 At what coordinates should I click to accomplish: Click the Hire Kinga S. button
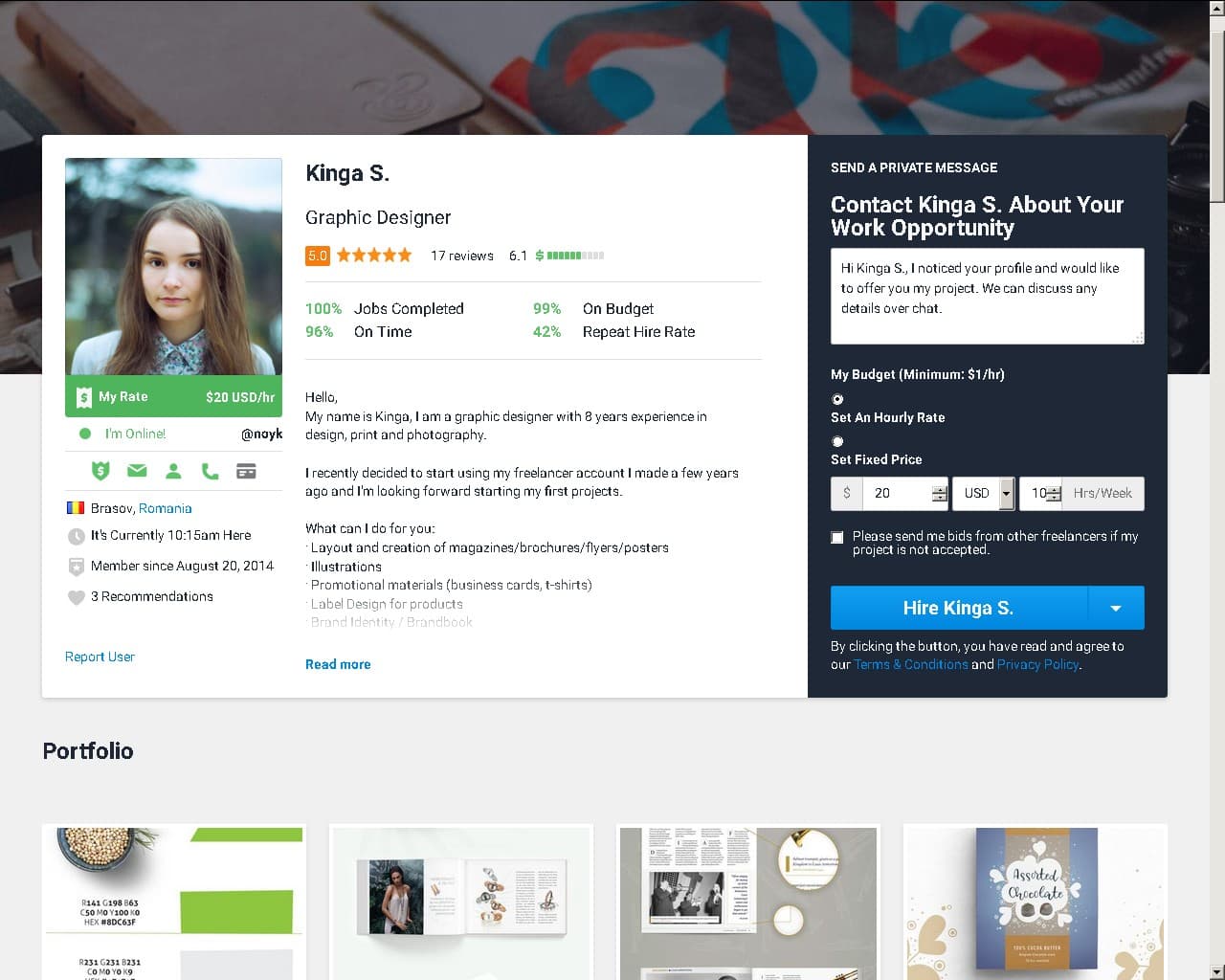[959, 608]
